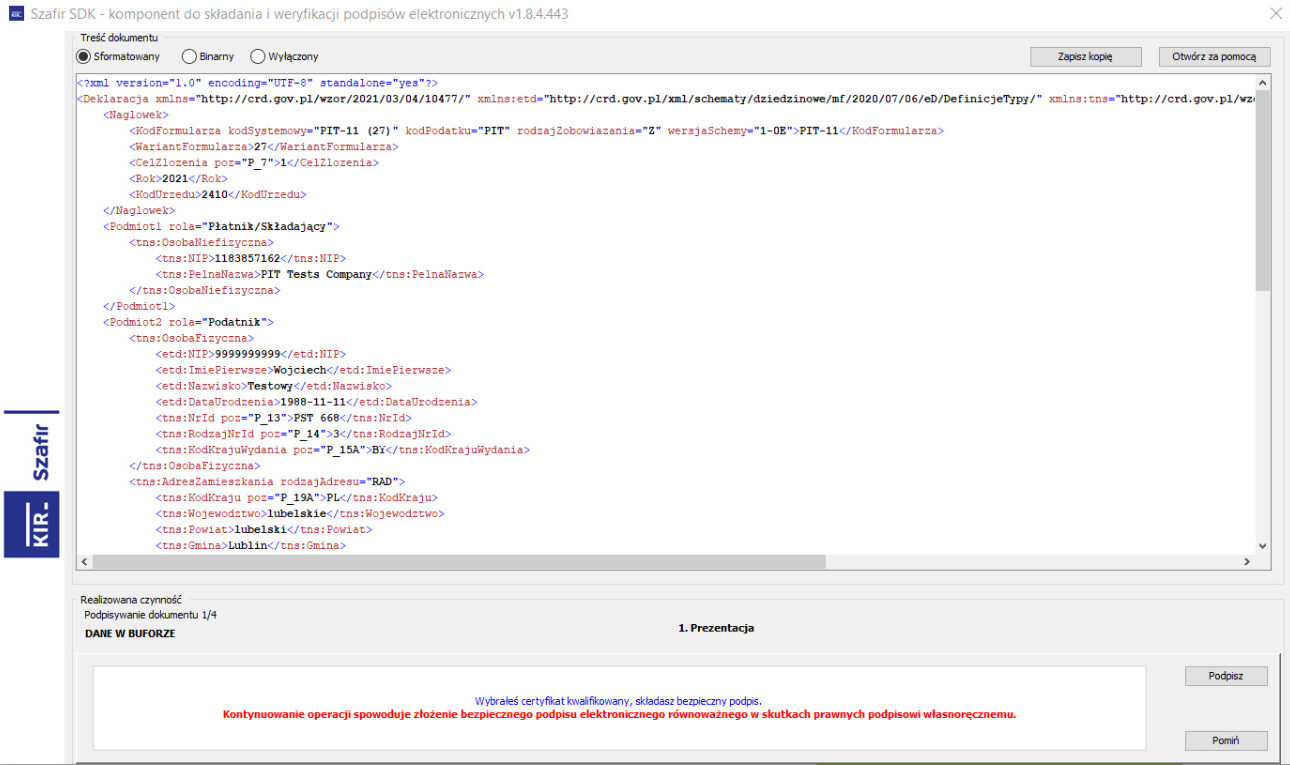Click the vertical scrollbar thumb
The width and height of the screenshot is (1290, 765).
tap(1262, 190)
